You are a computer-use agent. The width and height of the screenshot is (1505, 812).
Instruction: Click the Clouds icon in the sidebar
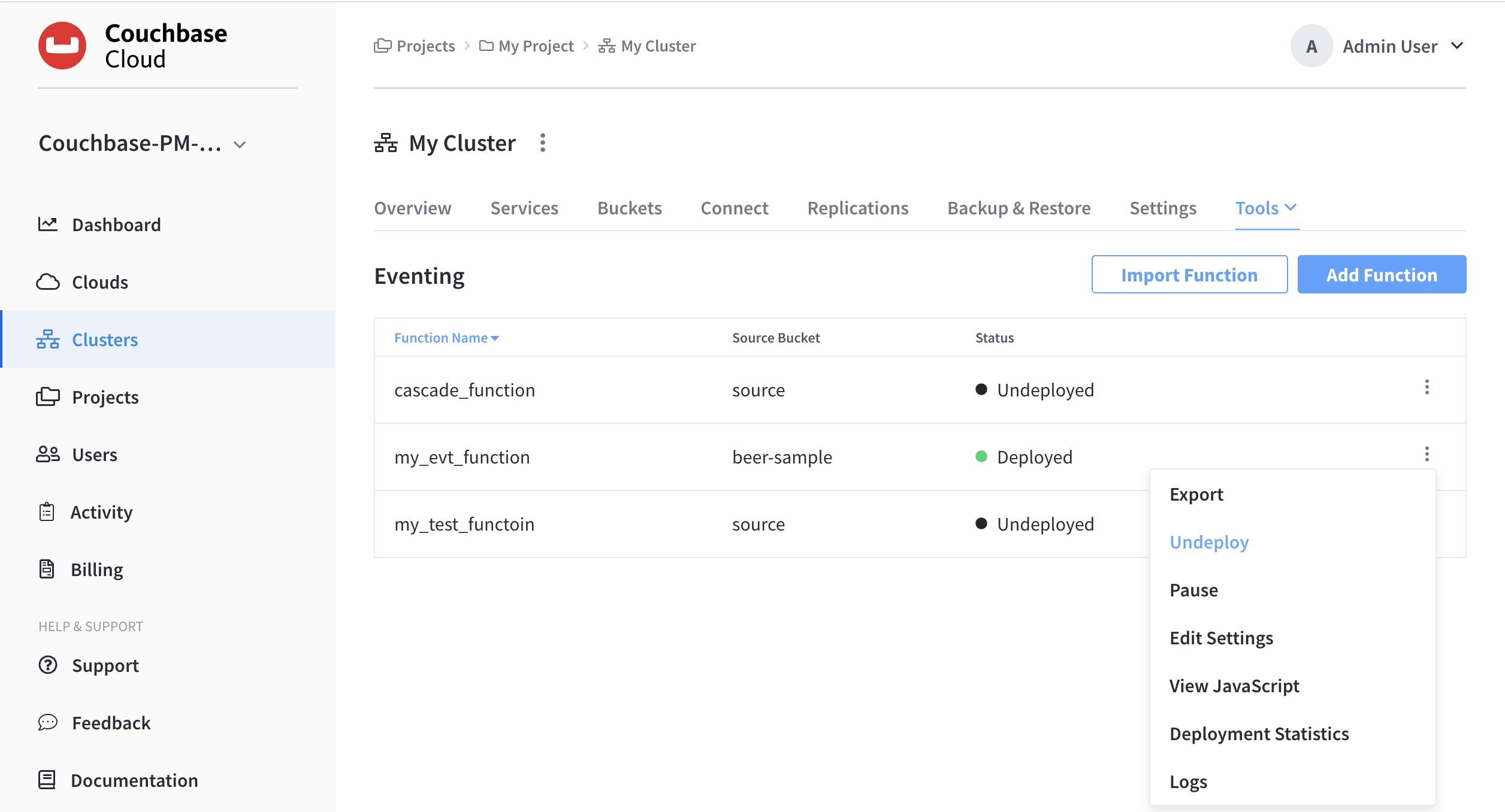pos(48,282)
